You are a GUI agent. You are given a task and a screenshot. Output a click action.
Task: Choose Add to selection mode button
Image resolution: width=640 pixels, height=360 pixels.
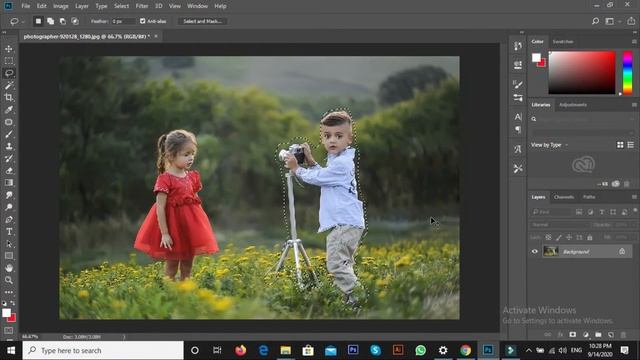(50, 21)
